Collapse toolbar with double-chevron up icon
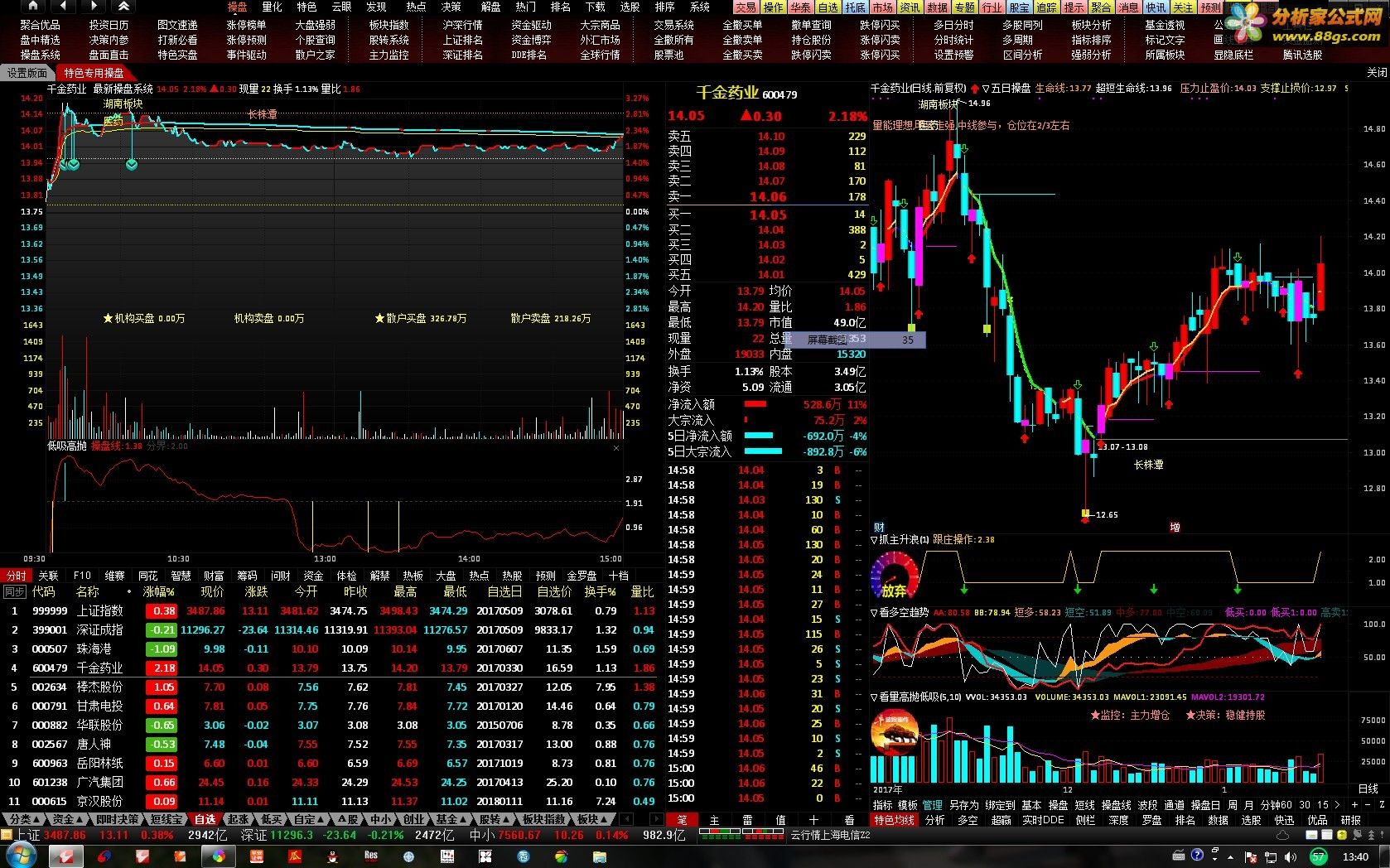The image size is (1390, 868). point(124,6)
